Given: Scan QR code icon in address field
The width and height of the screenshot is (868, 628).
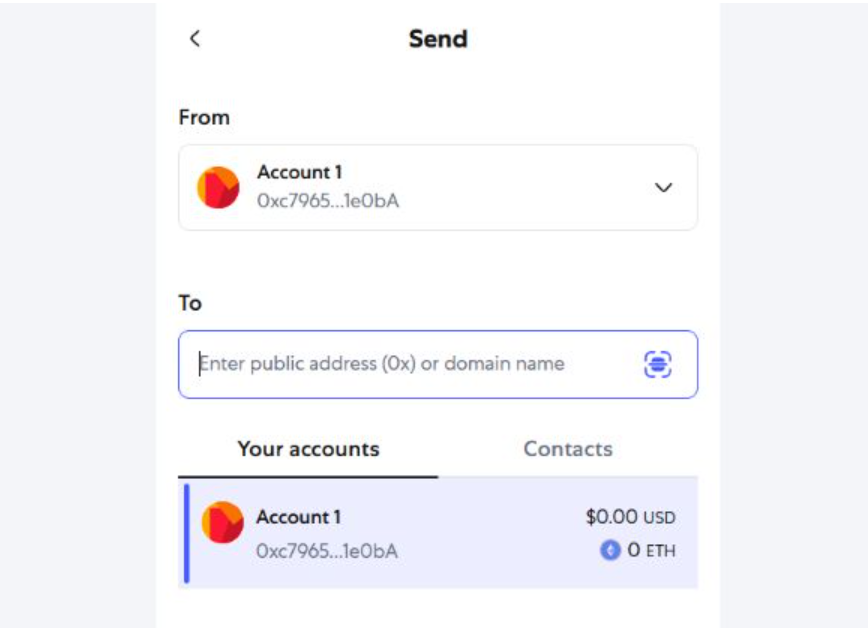Looking at the screenshot, I should click(x=657, y=364).
